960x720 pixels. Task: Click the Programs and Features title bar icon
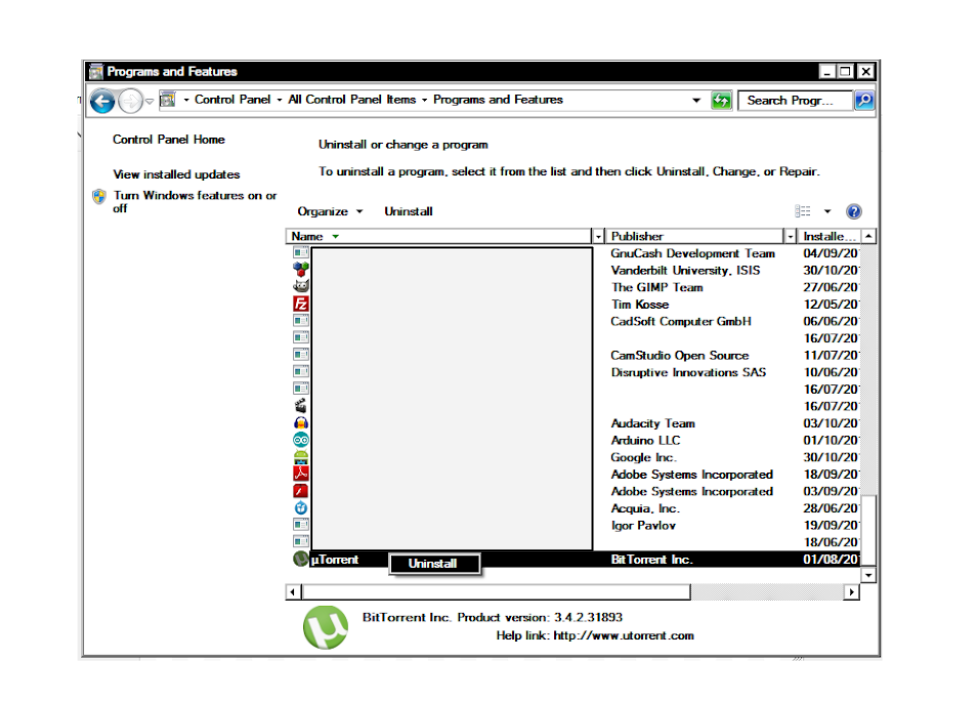(x=96, y=72)
